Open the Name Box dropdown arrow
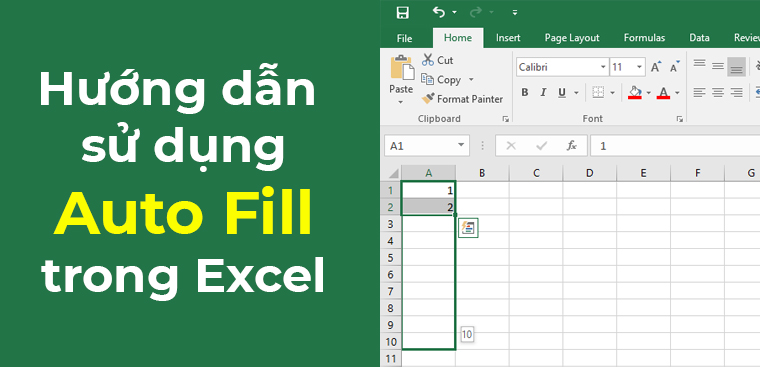Screen dimensions: 760x367 point(460,146)
